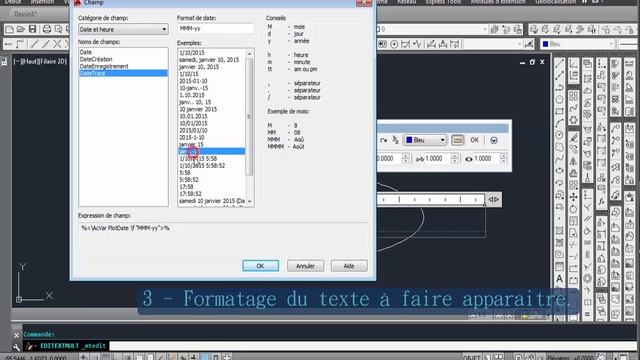
Task: Close the command line with the X
Action: pyautogui.click(x=16, y=335)
